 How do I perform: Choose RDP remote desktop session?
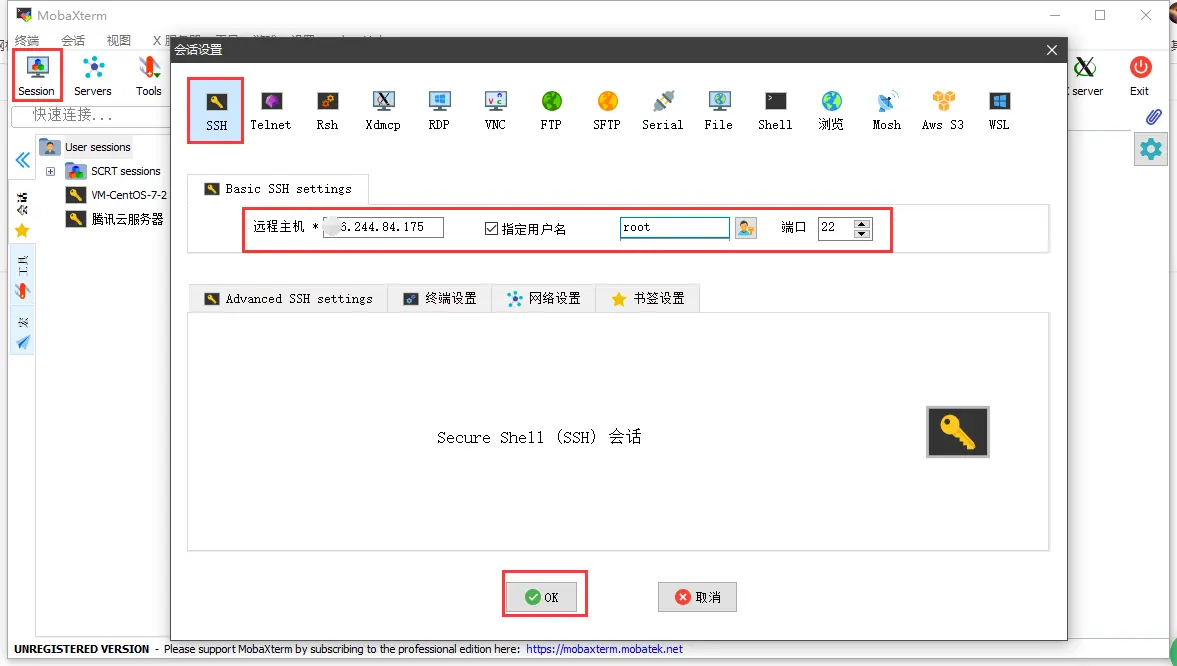(439, 110)
